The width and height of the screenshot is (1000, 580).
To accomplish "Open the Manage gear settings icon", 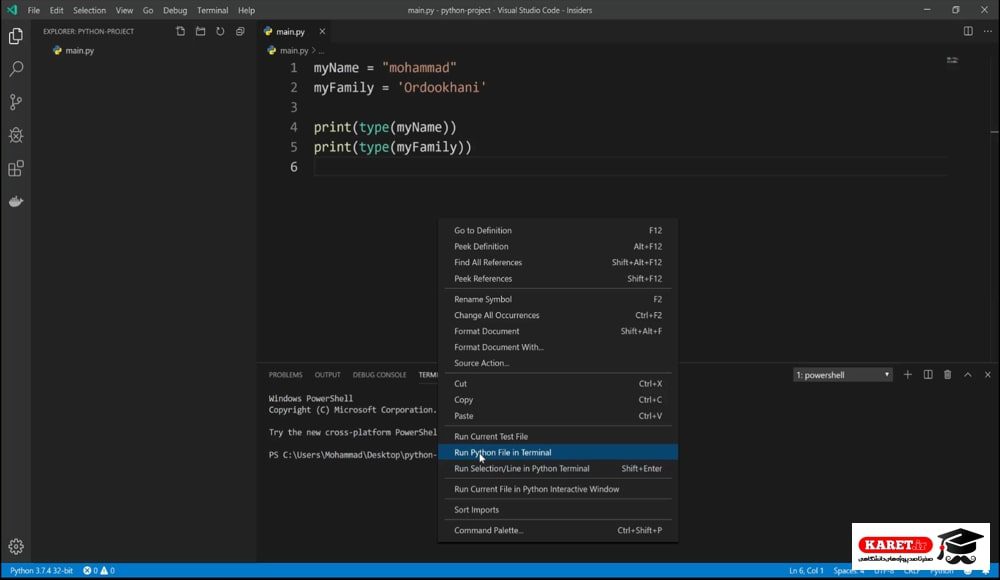I will (16, 547).
